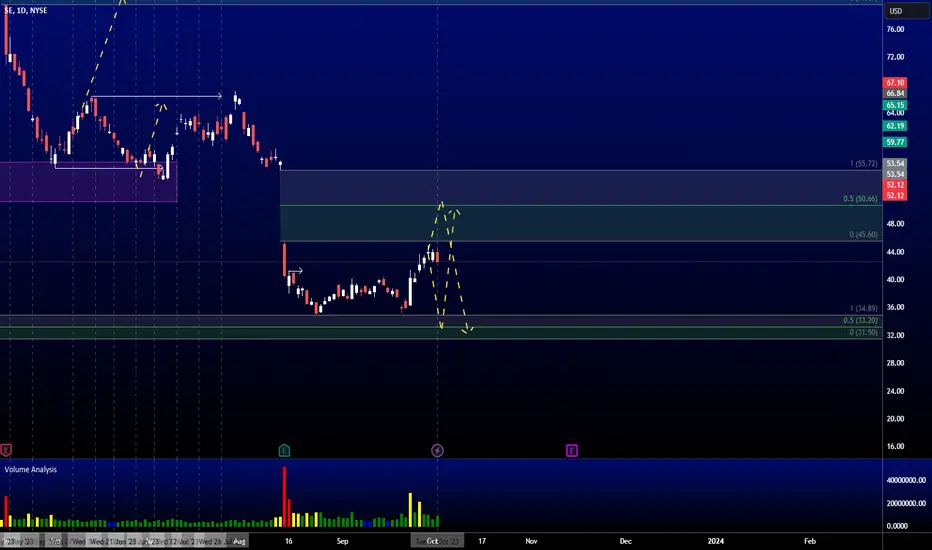Click the highlighted Oct '23 date label

(x=437, y=541)
